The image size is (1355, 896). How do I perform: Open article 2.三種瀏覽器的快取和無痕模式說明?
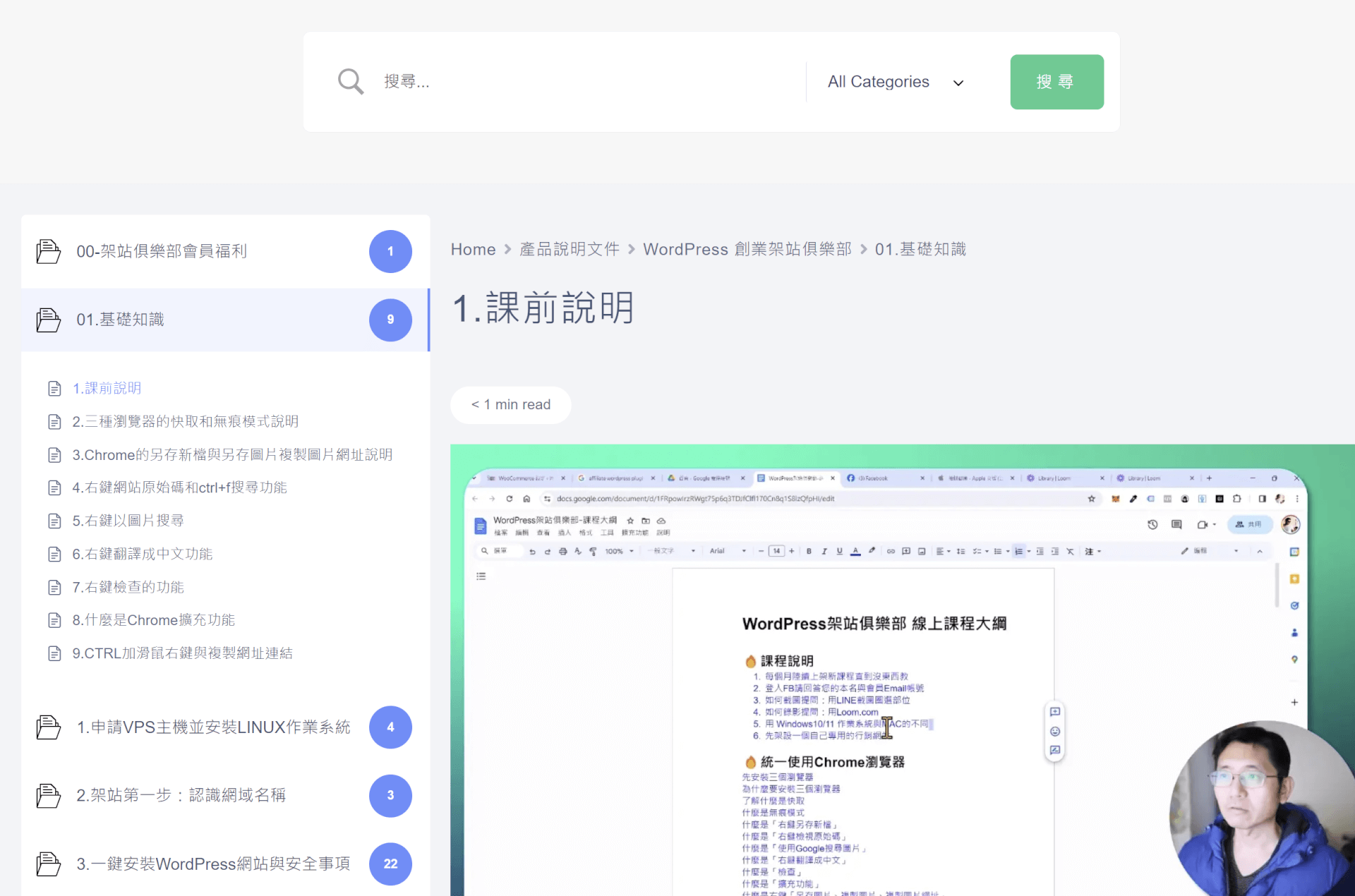[185, 422]
